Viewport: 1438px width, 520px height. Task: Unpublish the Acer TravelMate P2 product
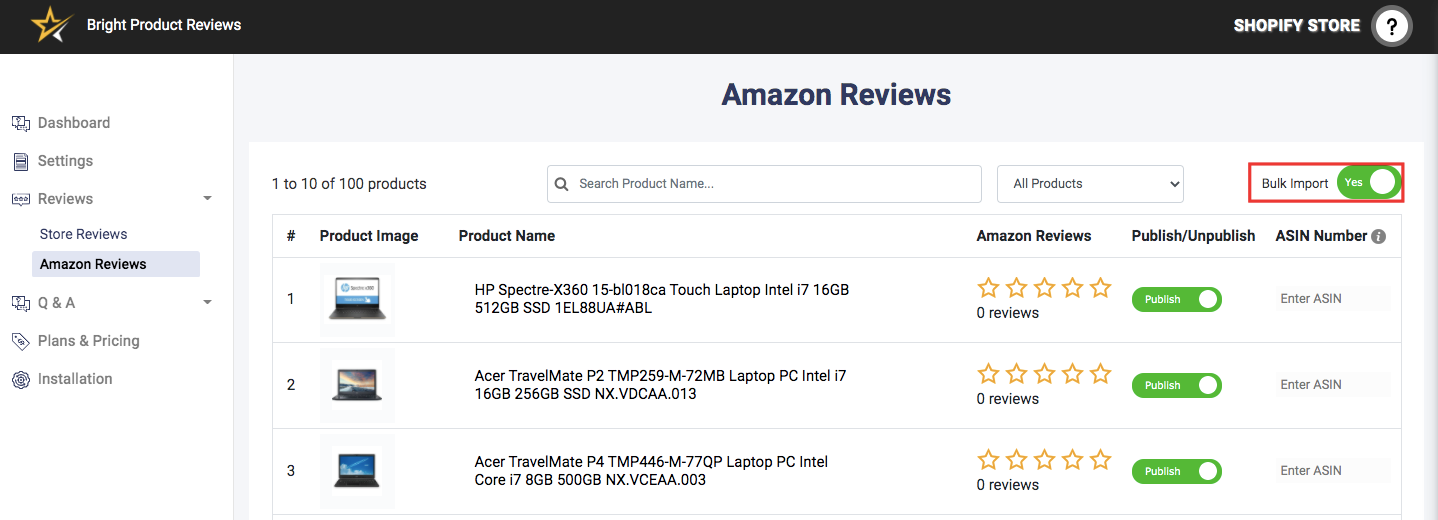(1176, 385)
